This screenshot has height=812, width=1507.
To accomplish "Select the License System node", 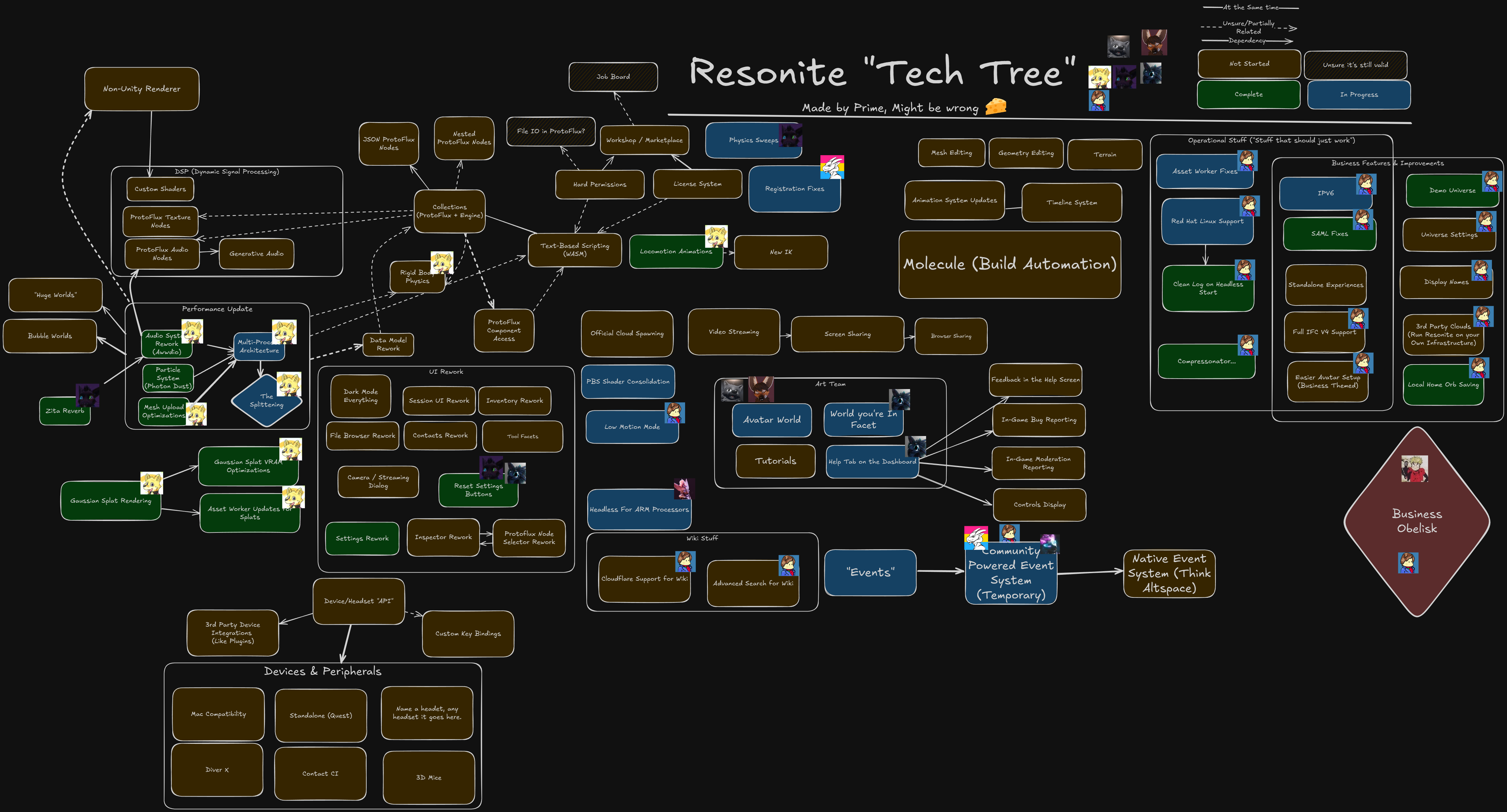I will pyautogui.click(x=697, y=184).
